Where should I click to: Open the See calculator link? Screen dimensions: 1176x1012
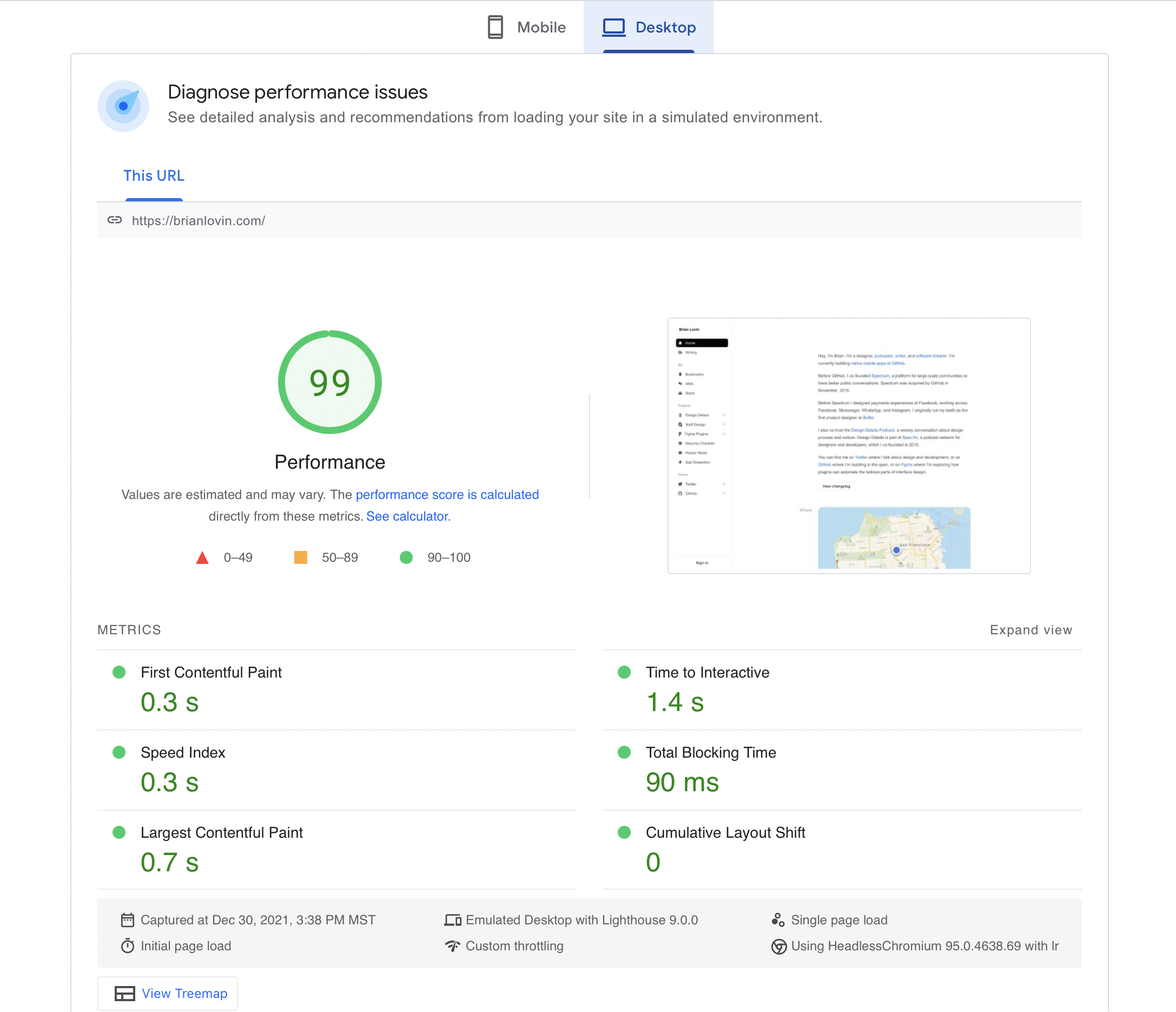coord(408,516)
